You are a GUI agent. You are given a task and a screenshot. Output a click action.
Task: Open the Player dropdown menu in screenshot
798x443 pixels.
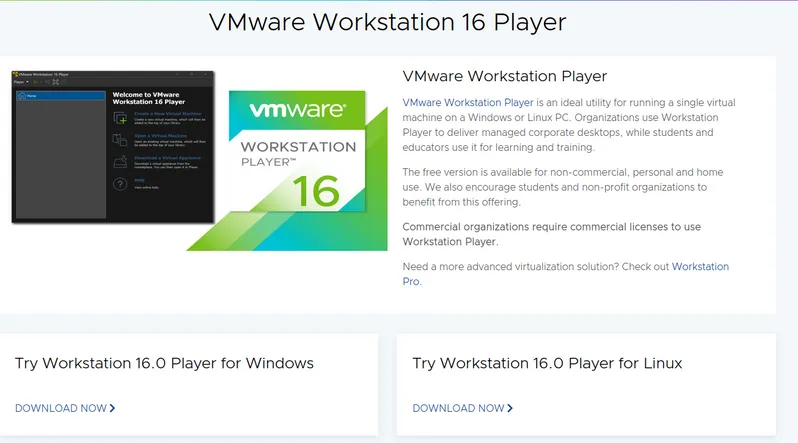pyautogui.click(x=20, y=82)
